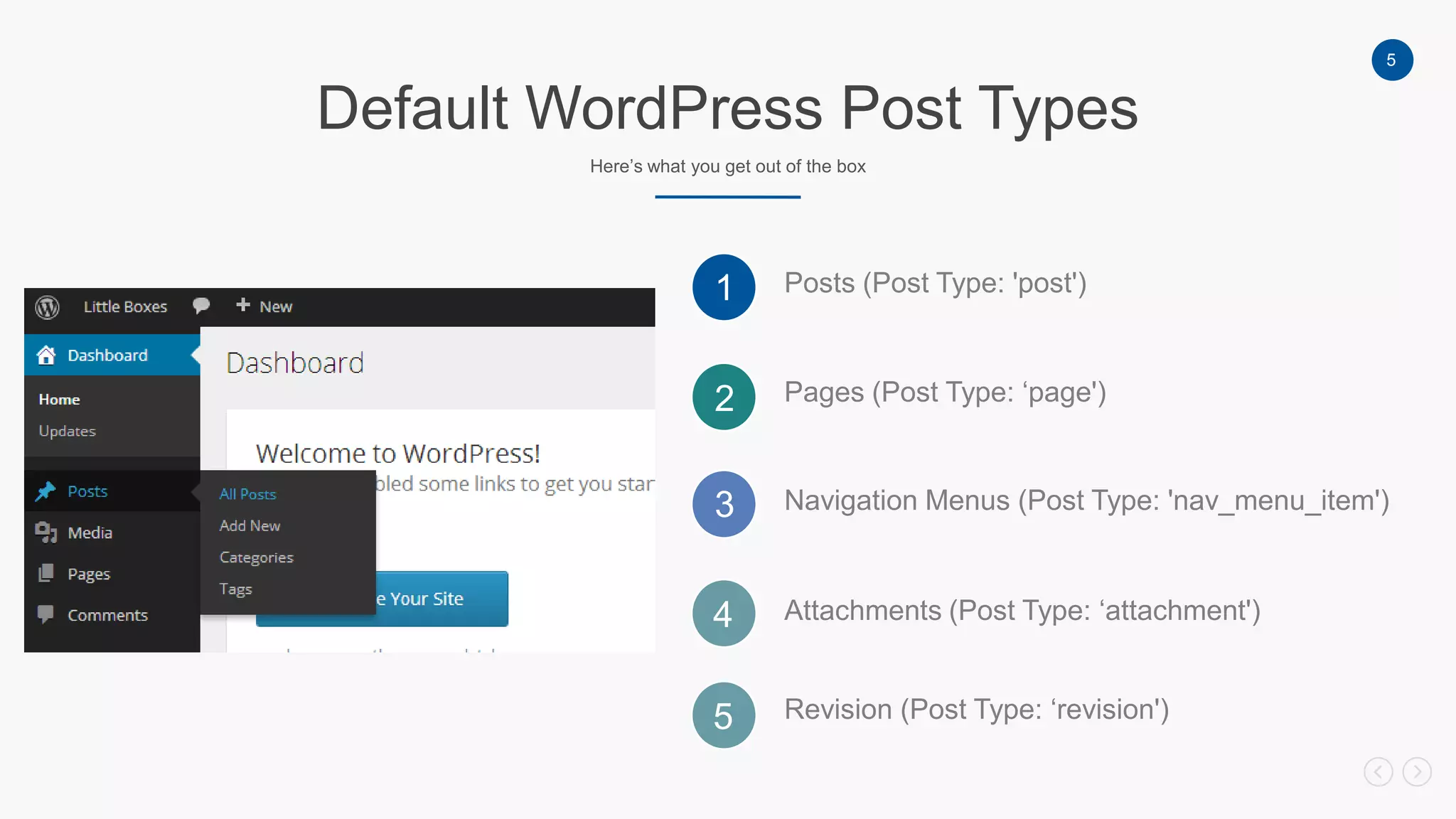The image size is (1456, 819).
Task: Select Media in the admin sidebar
Action: 112,532
